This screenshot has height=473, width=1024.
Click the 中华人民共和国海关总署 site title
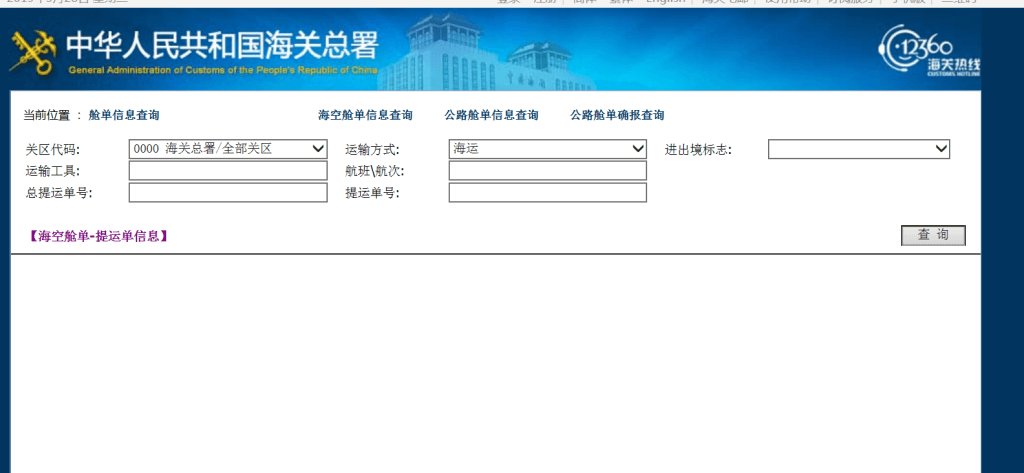[x=222, y=45]
